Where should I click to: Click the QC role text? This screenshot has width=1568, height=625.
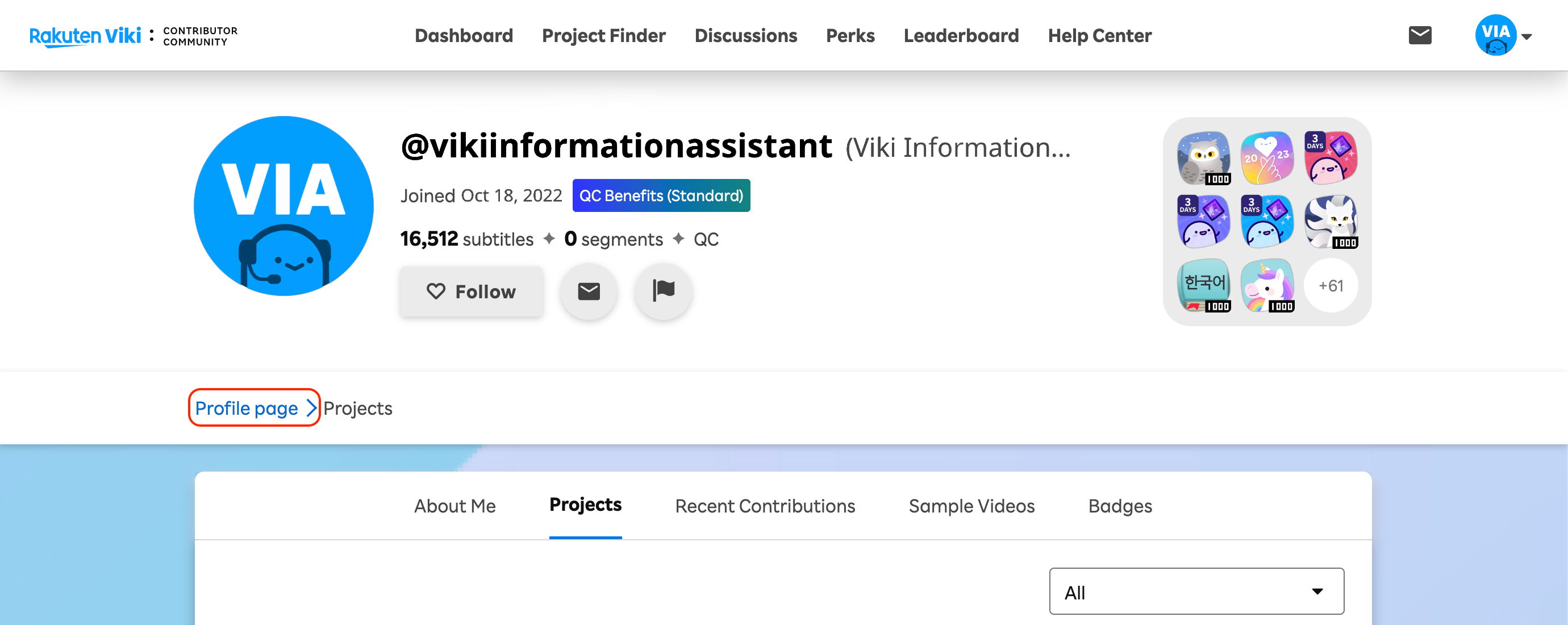pyautogui.click(x=706, y=239)
